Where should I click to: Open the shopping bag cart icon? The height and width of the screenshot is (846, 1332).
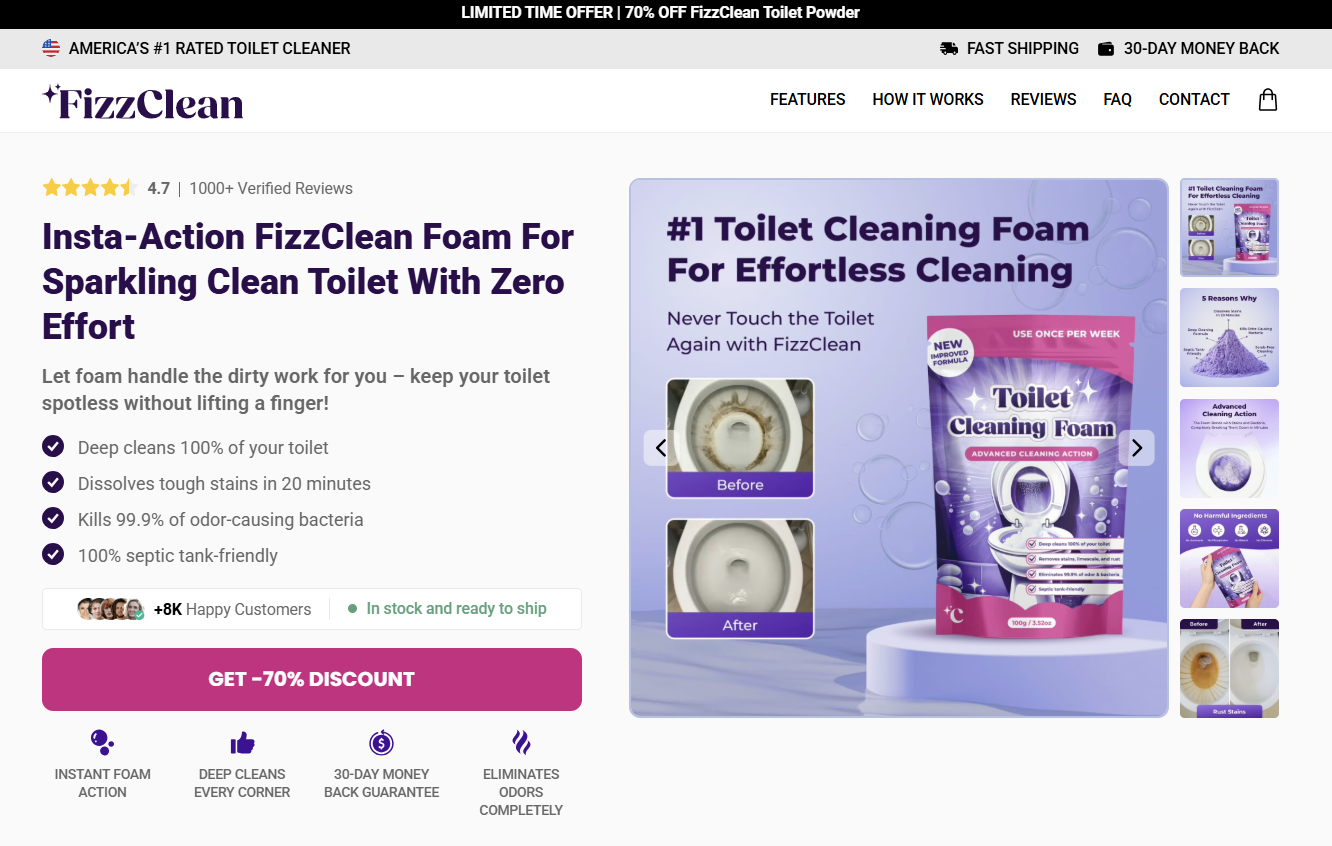(x=1267, y=99)
